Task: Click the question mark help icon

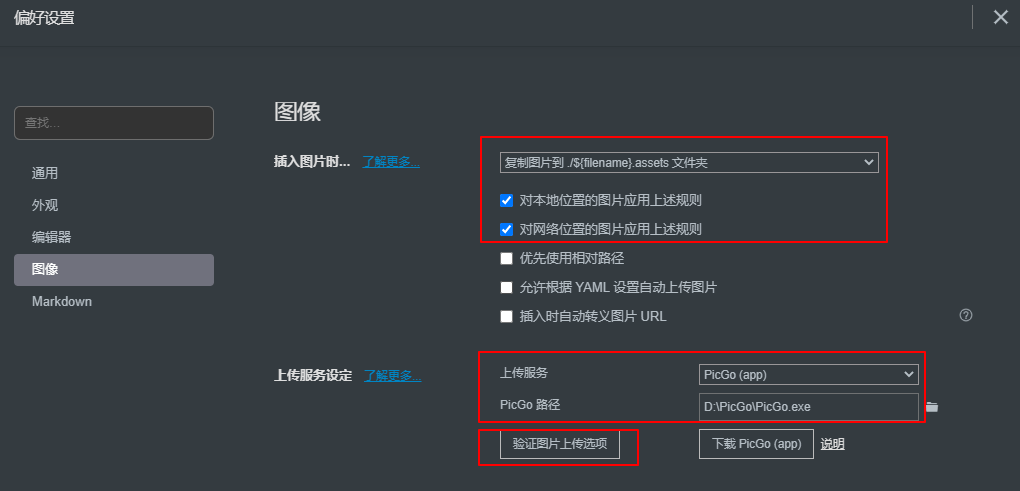Action: pos(966,315)
